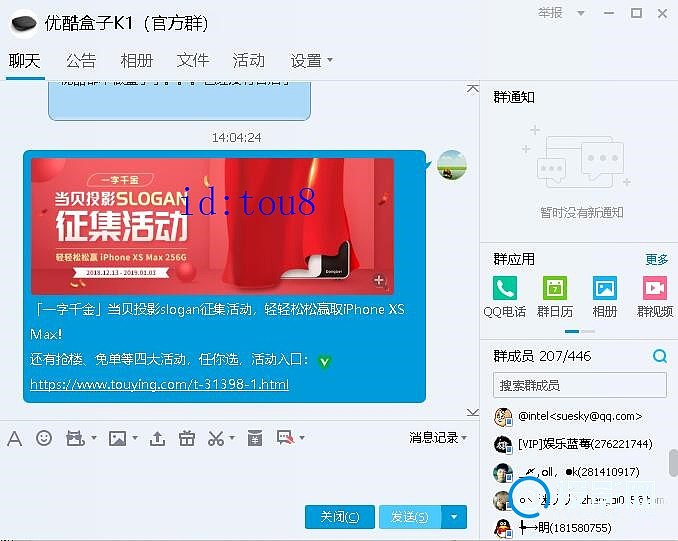Click the send picture icon
Viewport: 678px width, 541px height.
(x=117, y=438)
